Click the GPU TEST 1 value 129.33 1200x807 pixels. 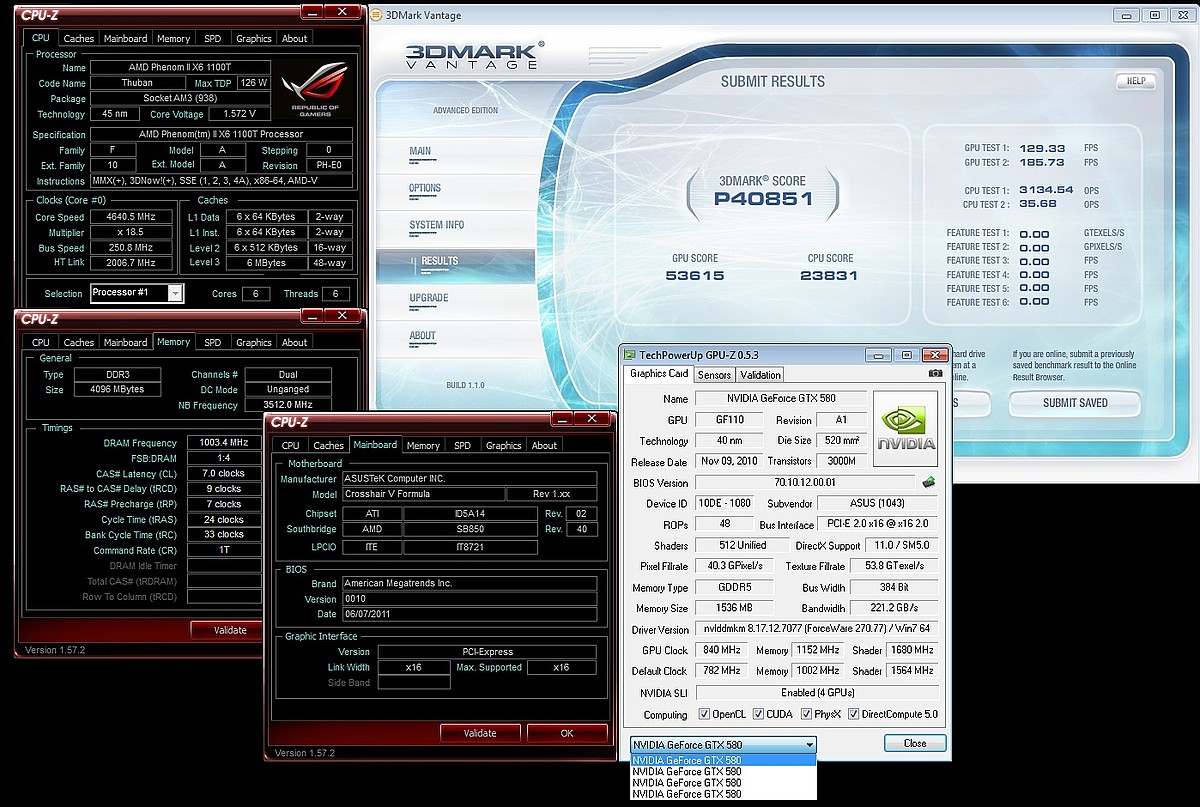[x=1043, y=147]
